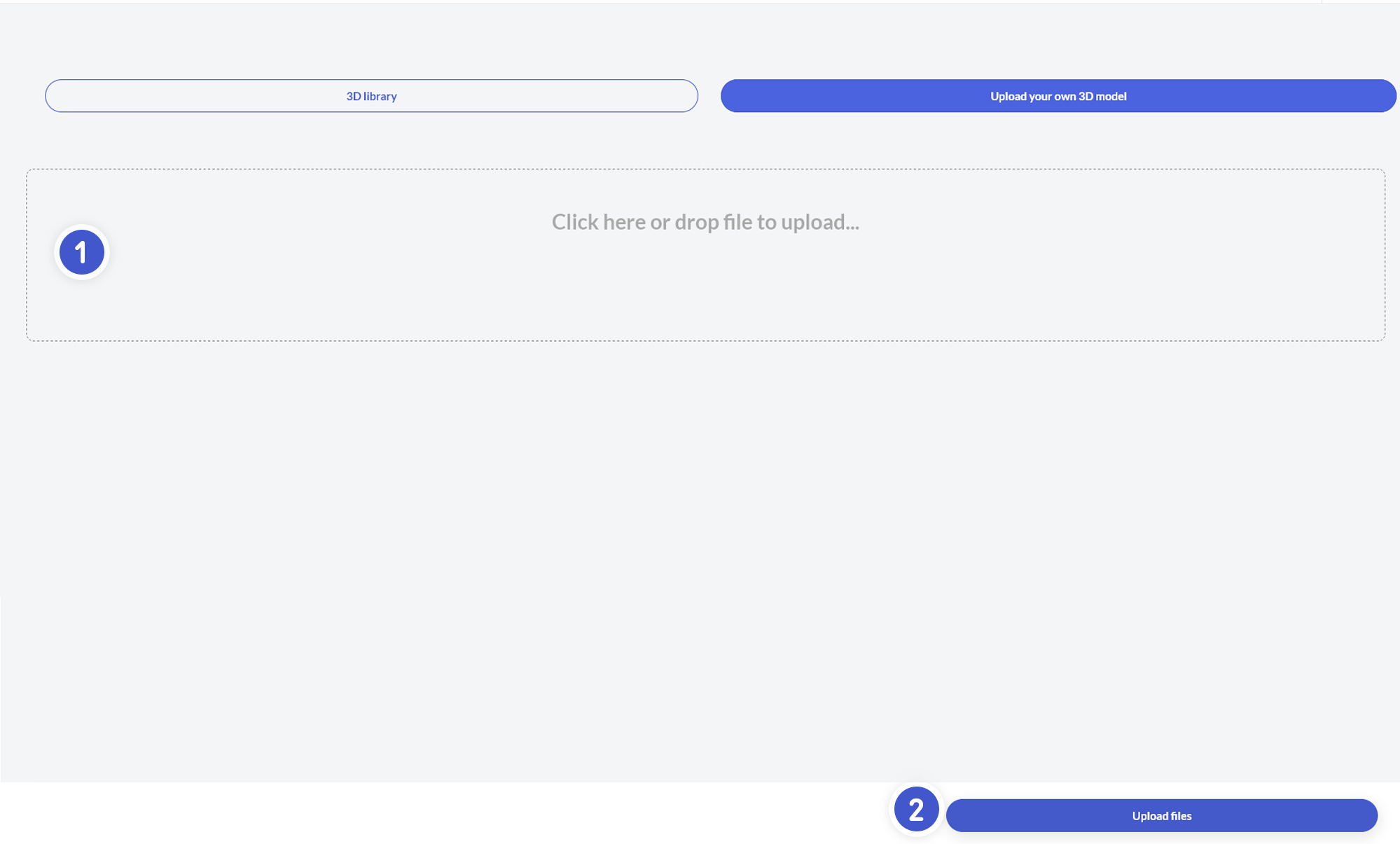Click the blue circle numbered 2
The height and width of the screenshot is (844, 1400).
[x=916, y=810]
